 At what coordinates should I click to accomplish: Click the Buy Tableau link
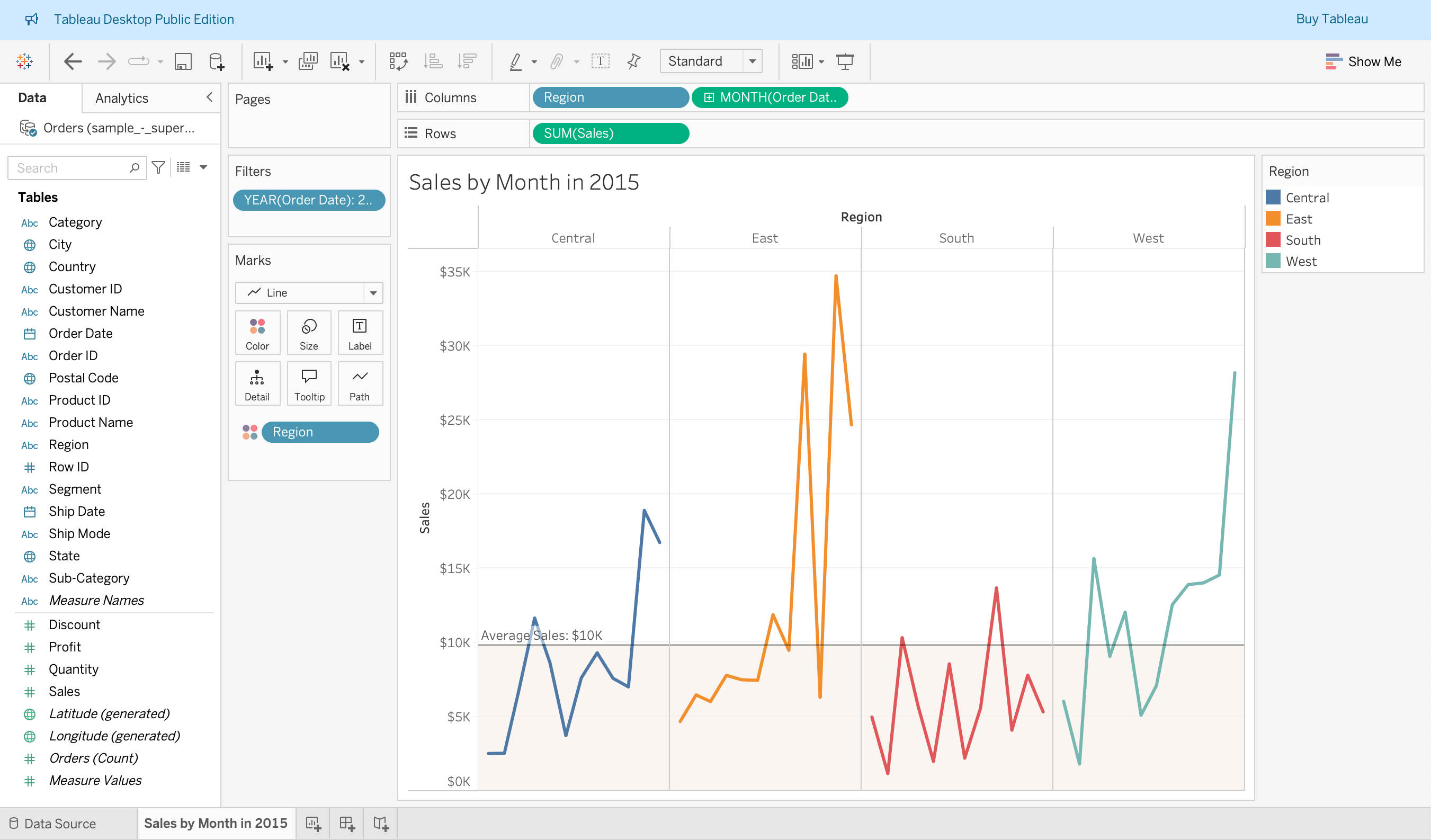coord(1331,19)
